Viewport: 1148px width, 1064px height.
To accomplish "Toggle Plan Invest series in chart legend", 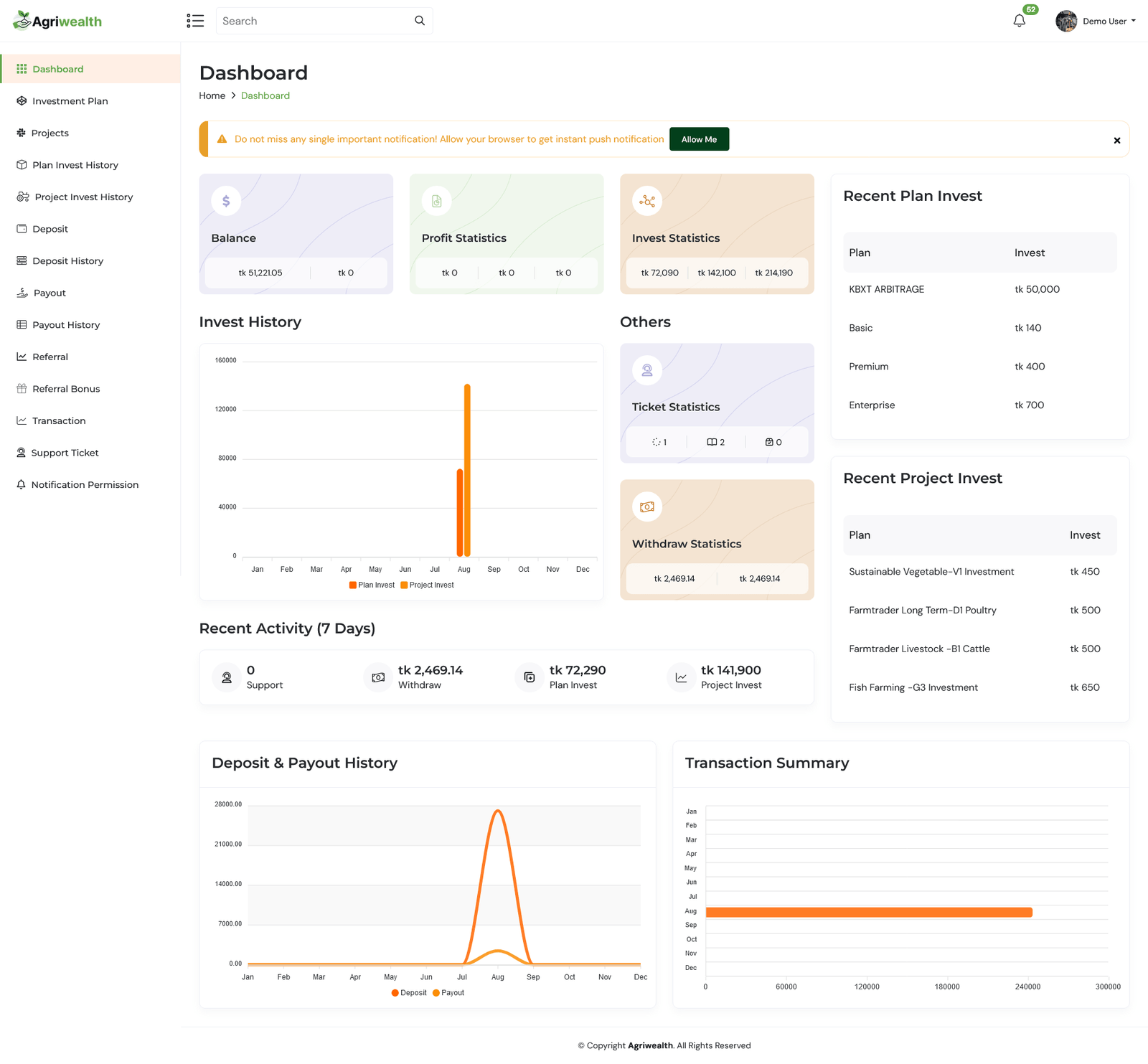I will (x=372, y=585).
